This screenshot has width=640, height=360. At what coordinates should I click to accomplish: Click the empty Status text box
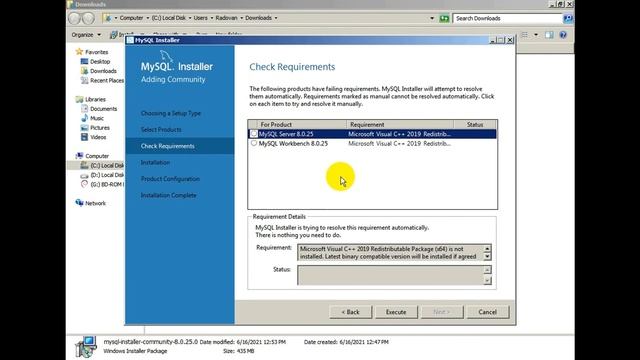391,275
